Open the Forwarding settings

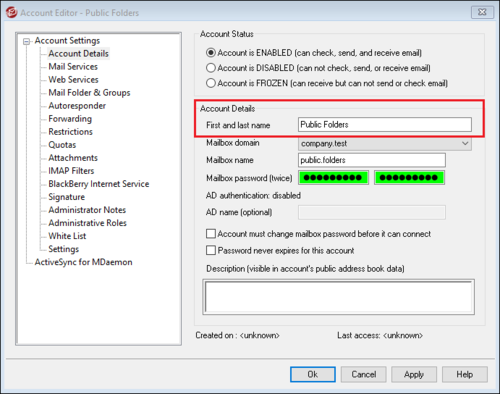click(70, 119)
